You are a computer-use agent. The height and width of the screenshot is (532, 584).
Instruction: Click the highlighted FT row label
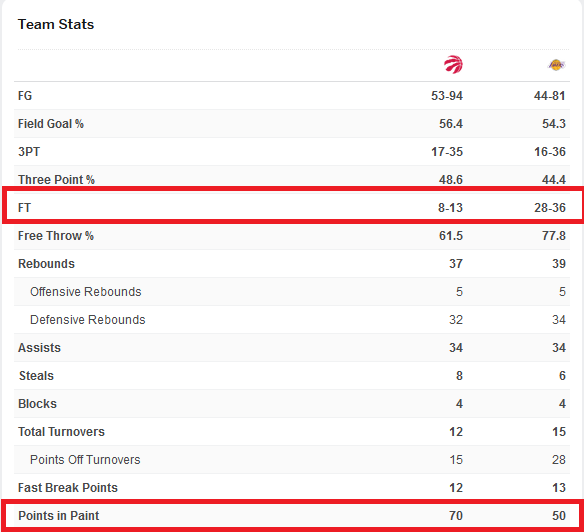pos(24,208)
